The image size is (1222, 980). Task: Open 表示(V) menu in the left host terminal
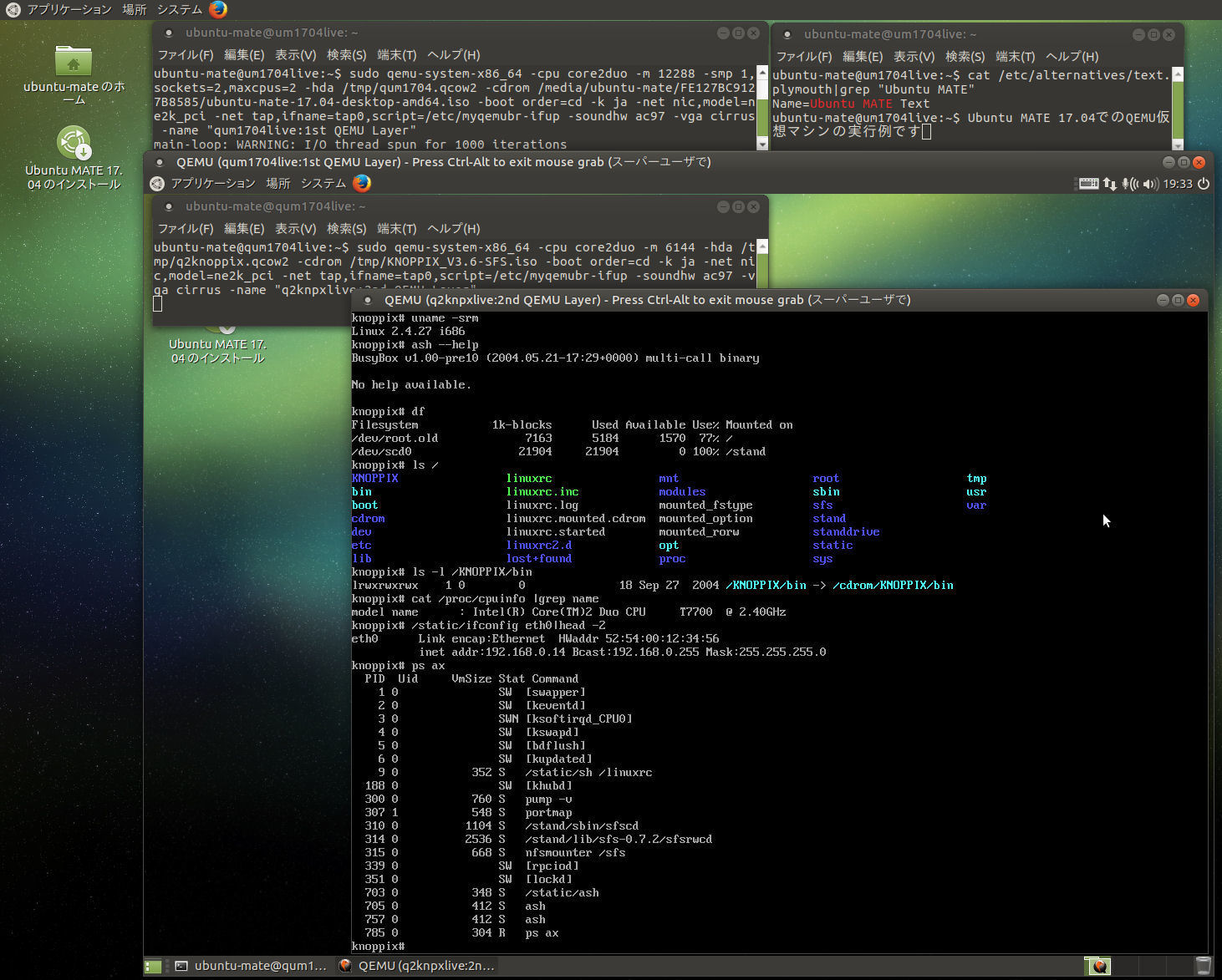click(296, 55)
